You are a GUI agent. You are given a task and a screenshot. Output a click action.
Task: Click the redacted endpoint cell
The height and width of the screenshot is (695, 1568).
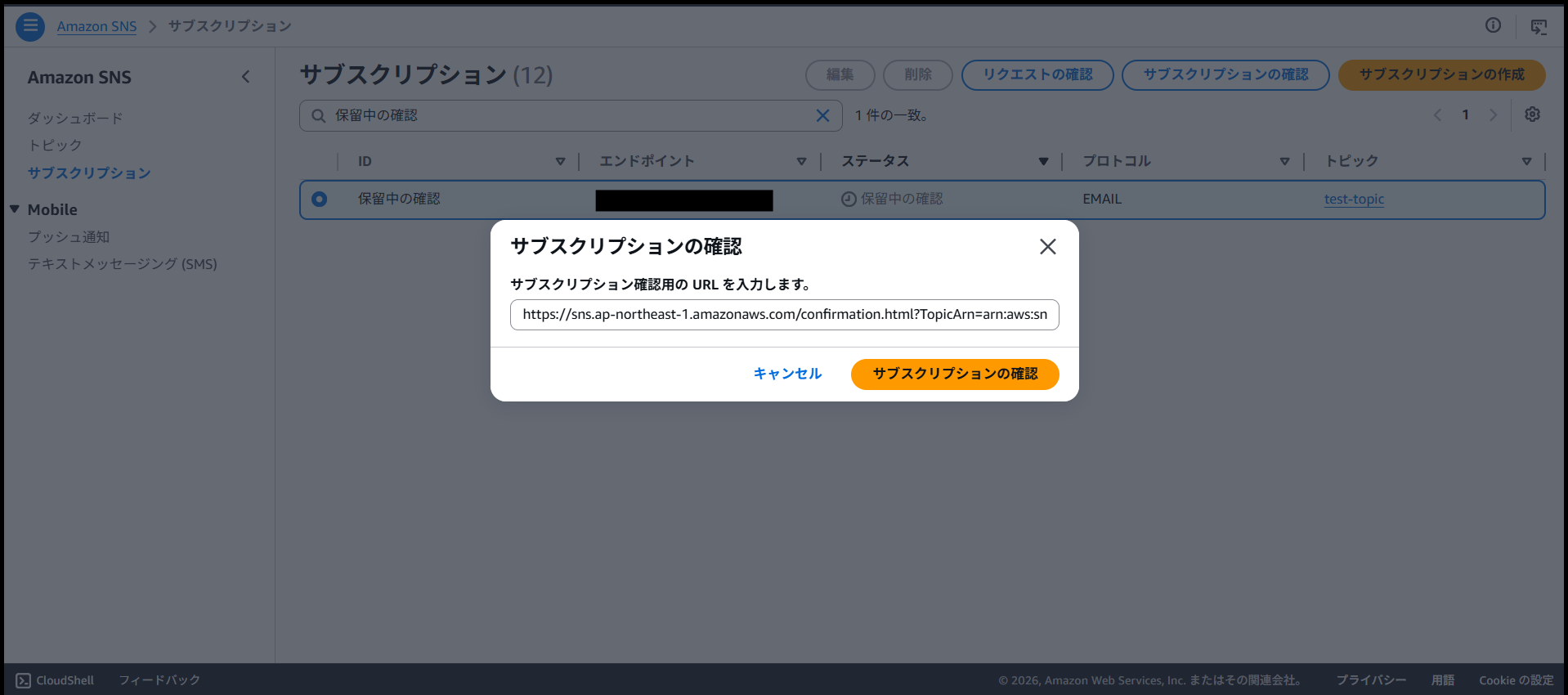pyautogui.click(x=684, y=200)
